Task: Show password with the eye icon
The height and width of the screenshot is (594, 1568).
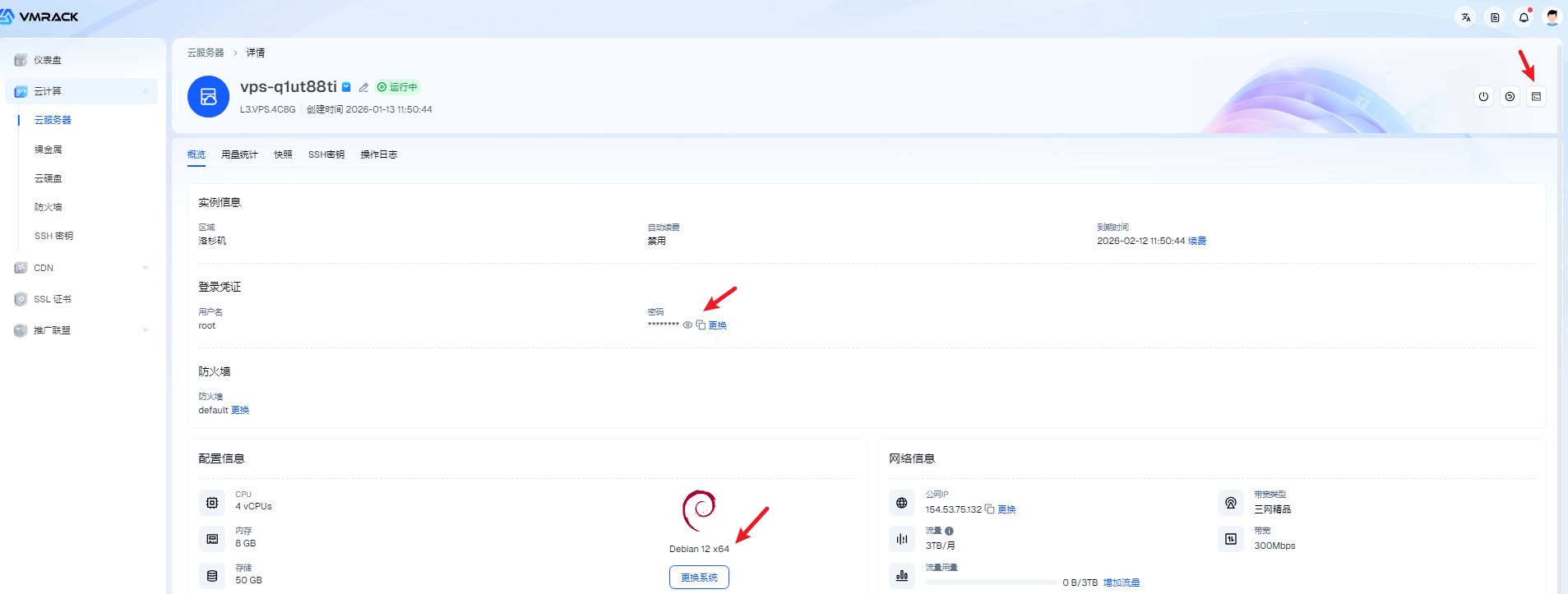Action: point(687,325)
